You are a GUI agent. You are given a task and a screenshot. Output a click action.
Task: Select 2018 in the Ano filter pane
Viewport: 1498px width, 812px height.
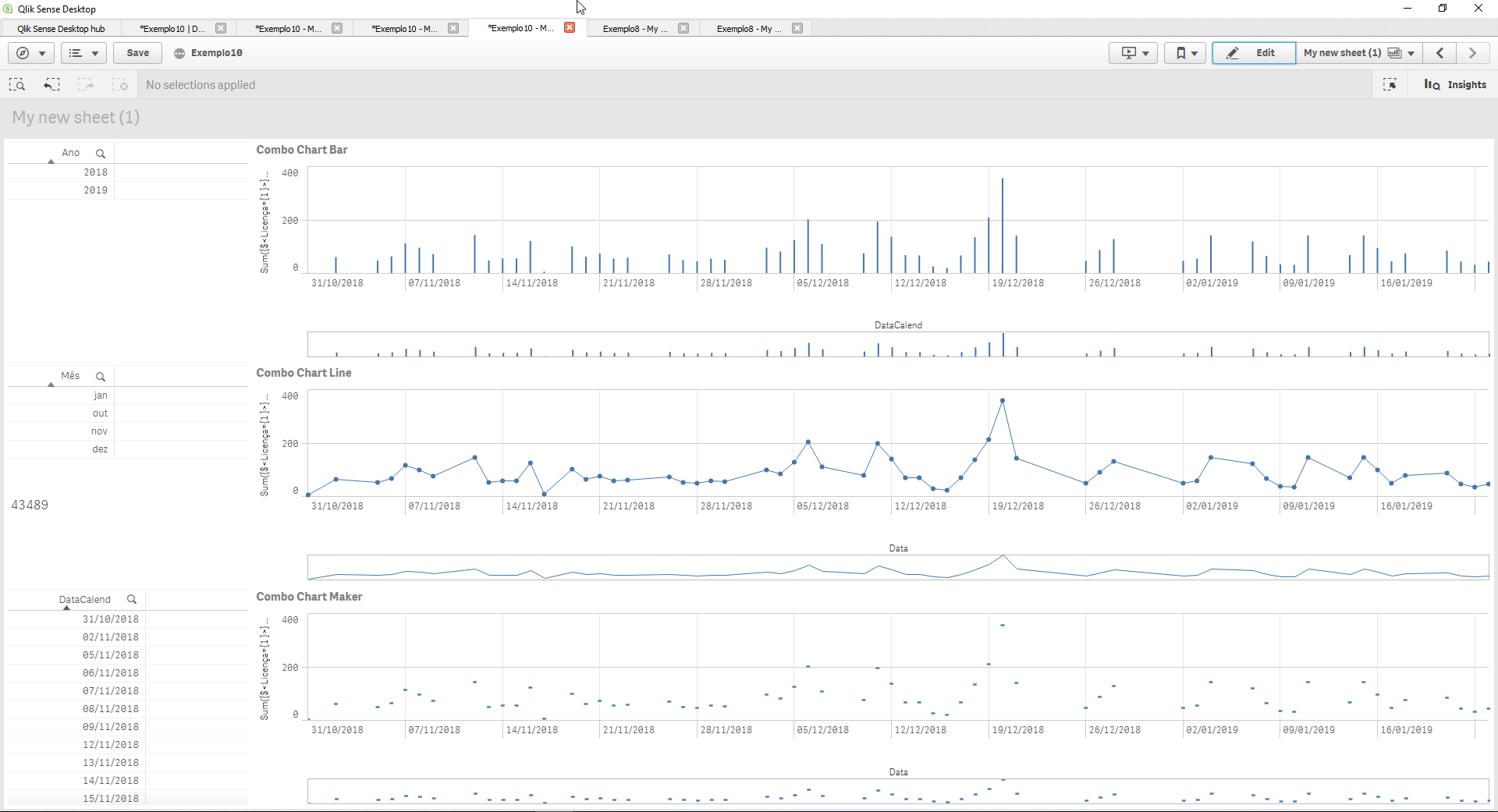(95, 172)
